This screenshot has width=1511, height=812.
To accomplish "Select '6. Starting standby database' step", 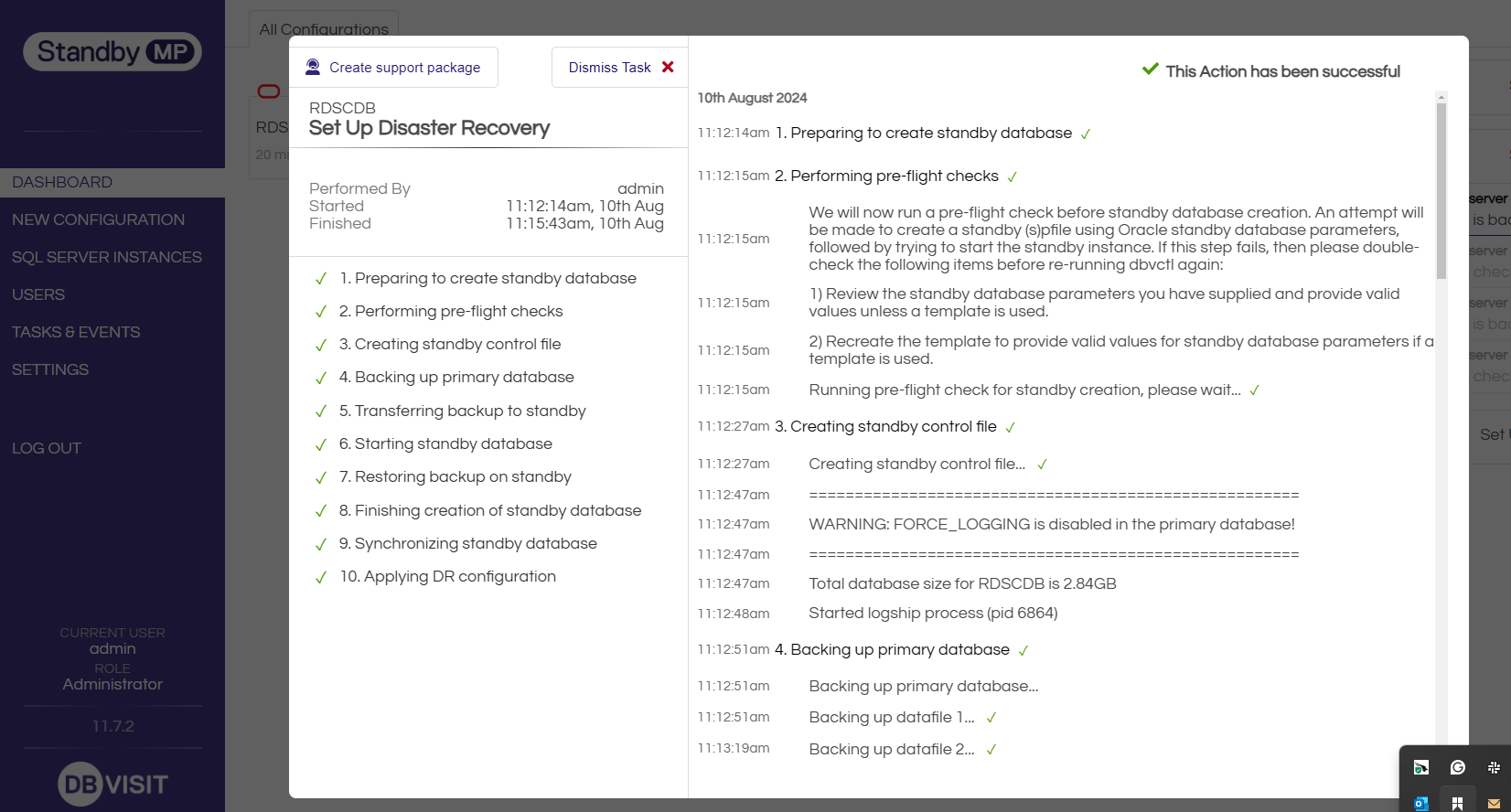I will 445,443.
